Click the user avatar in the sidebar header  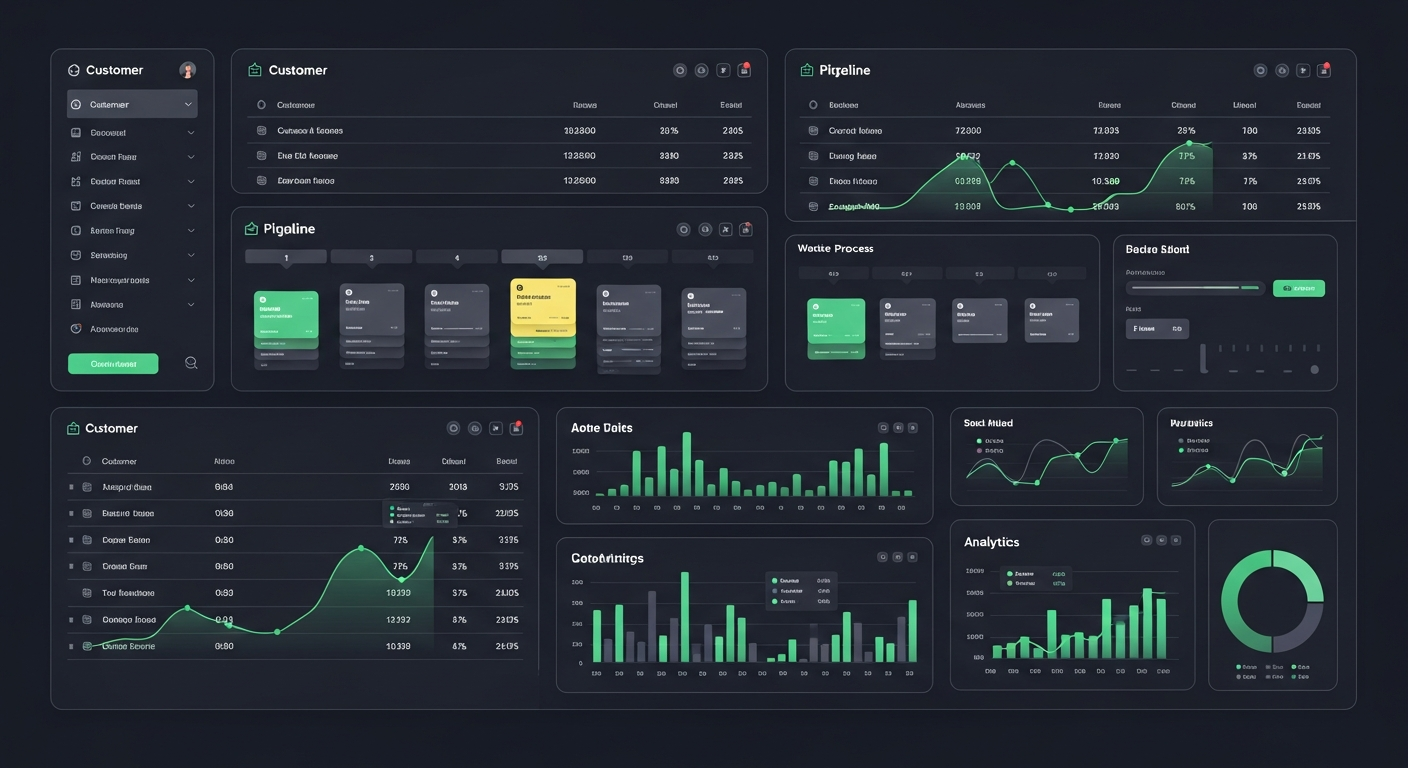187,70
